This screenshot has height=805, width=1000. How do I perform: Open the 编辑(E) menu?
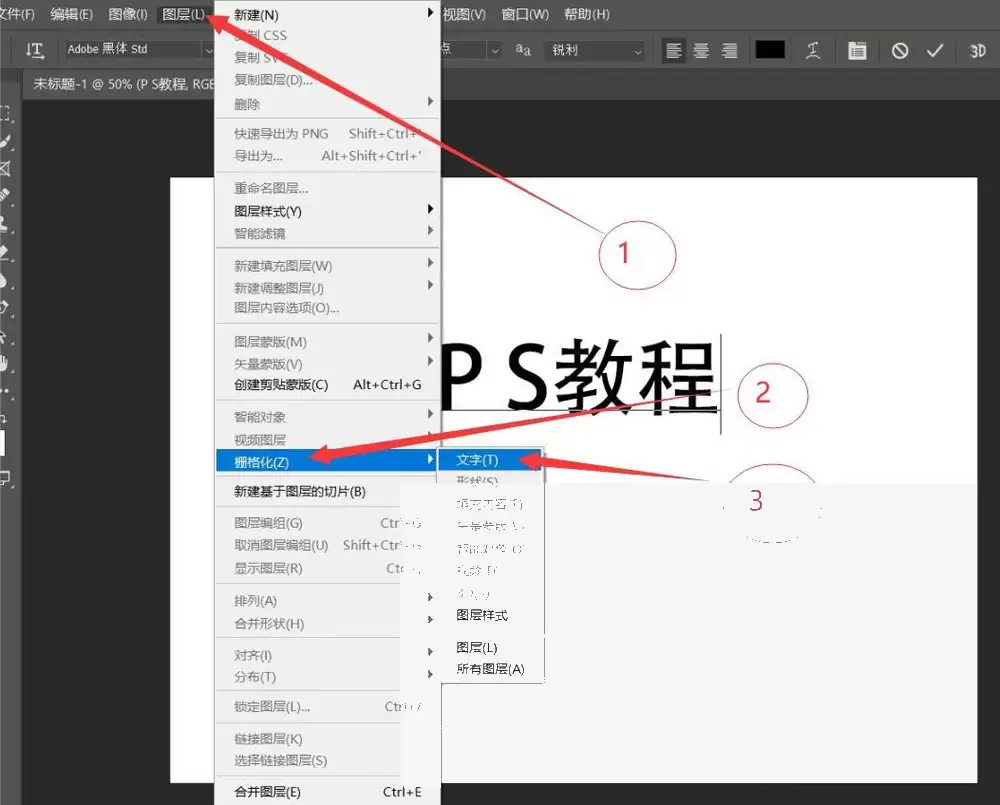tap(71, 14)
